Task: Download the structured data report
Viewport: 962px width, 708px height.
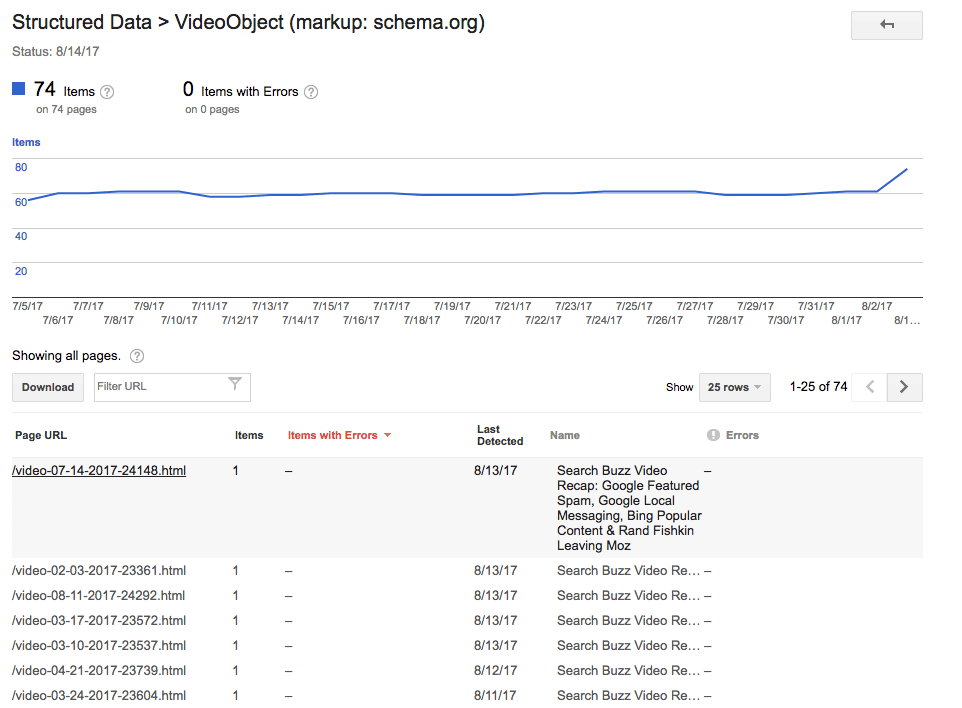Action: tap(48, 387)
